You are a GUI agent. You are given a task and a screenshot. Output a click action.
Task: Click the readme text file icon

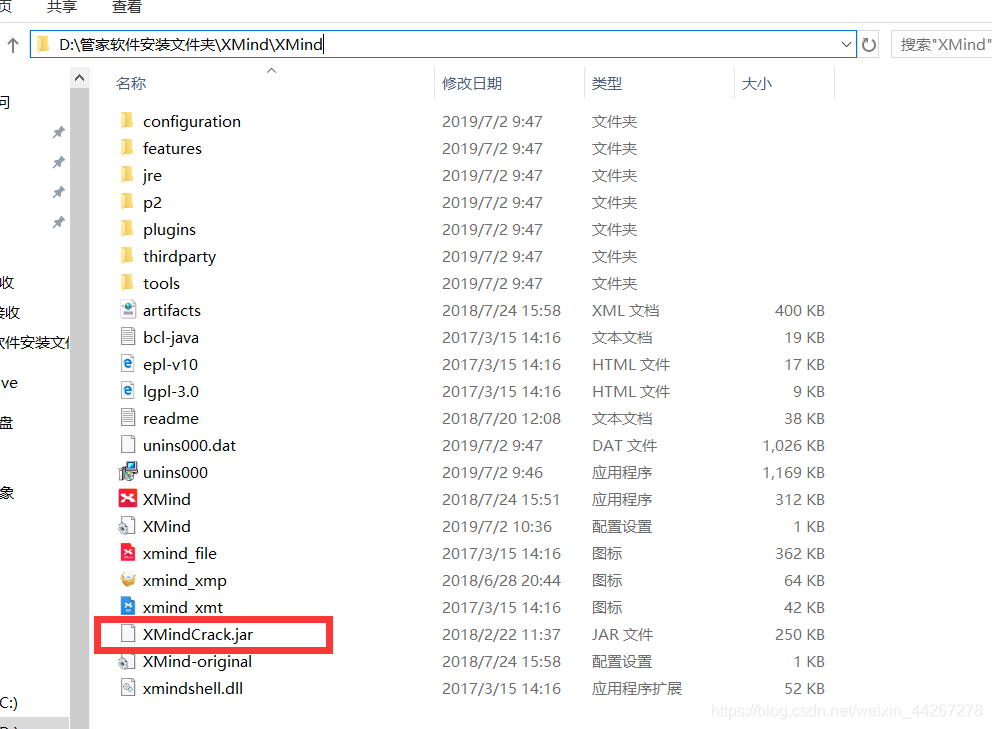[128, 418]
